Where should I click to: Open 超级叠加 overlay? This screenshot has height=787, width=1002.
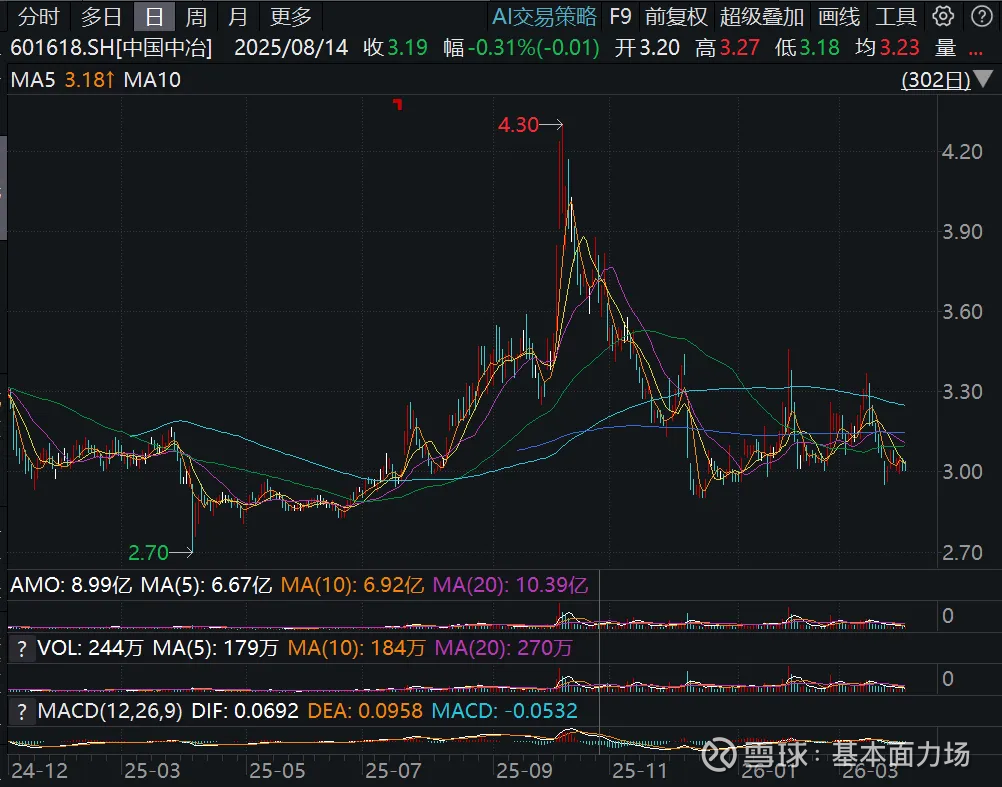click(x=762, y=17)
